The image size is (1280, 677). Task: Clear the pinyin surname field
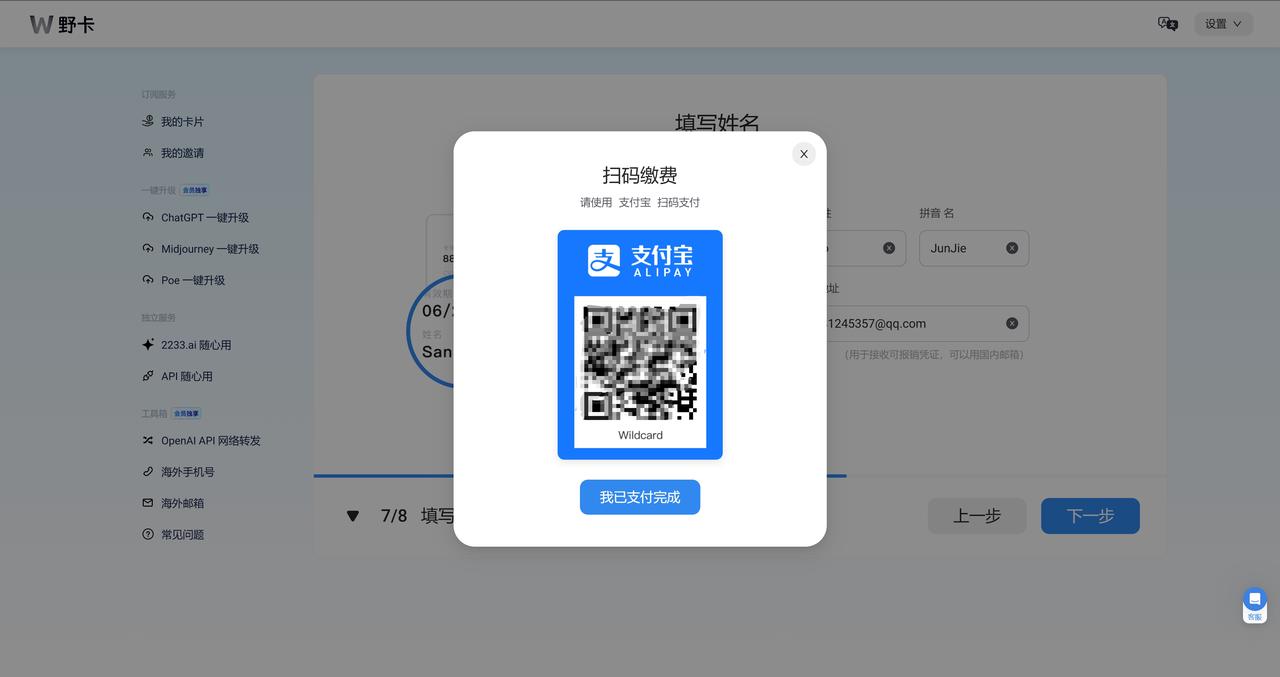click(x=889, y=248)
